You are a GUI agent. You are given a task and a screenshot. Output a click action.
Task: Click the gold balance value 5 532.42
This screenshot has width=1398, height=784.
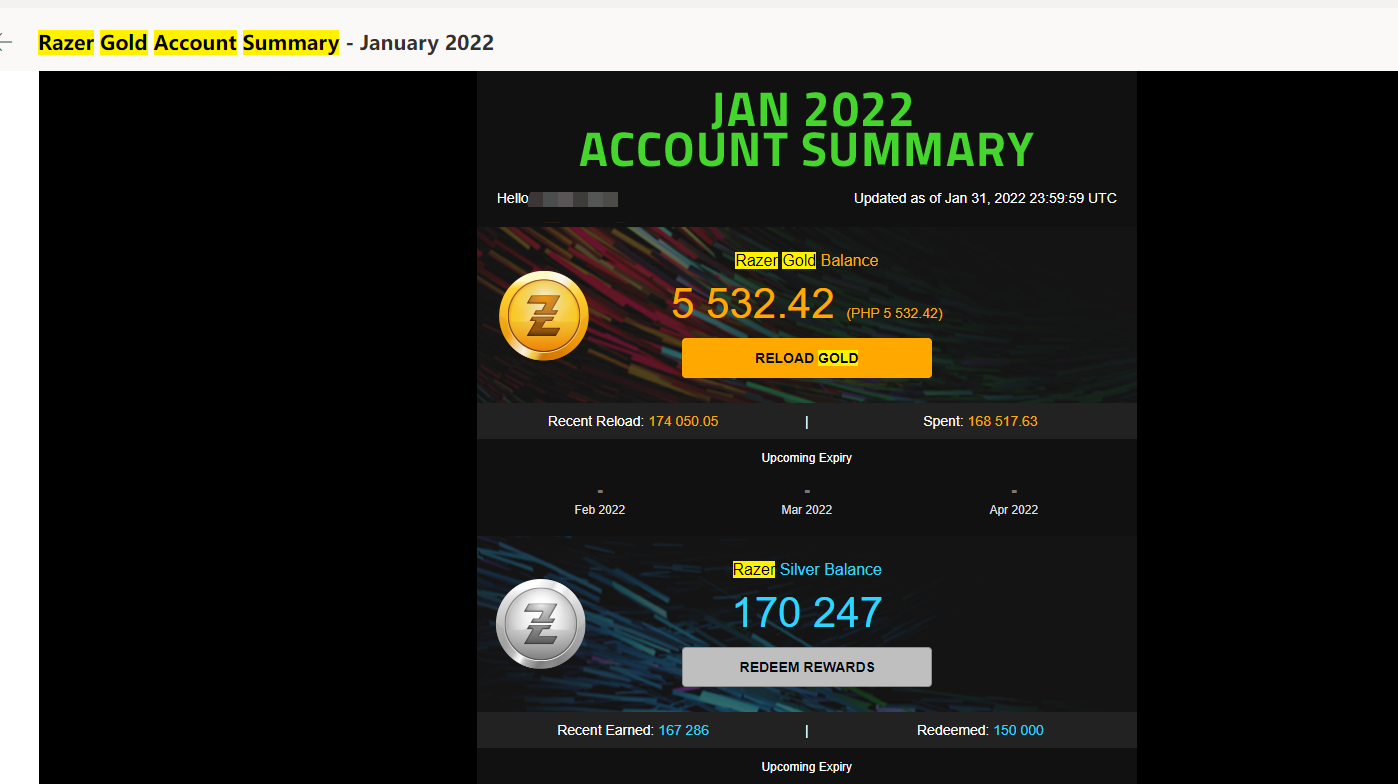pos(753,303)
